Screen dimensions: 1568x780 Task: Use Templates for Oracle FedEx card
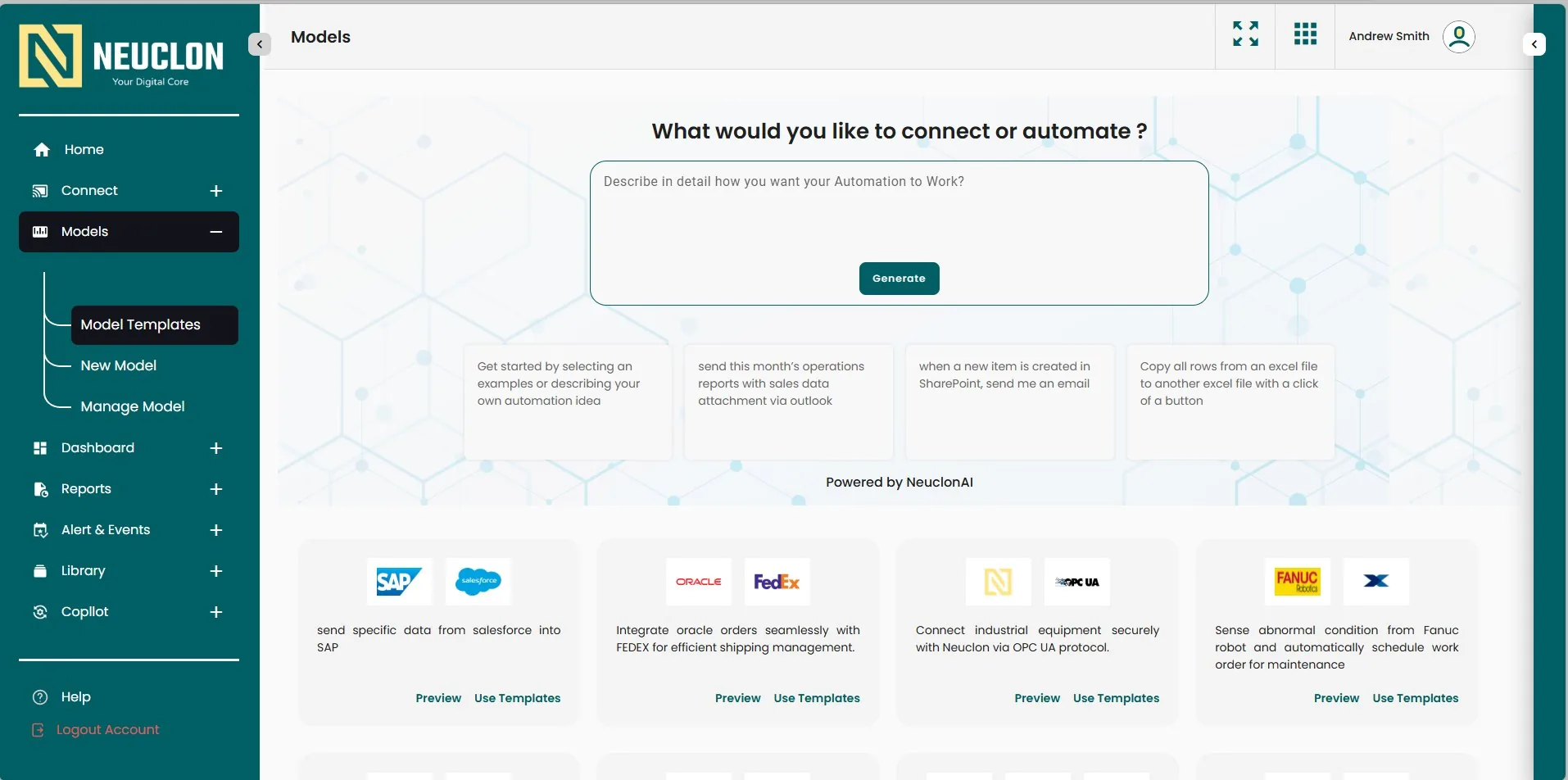817,698
